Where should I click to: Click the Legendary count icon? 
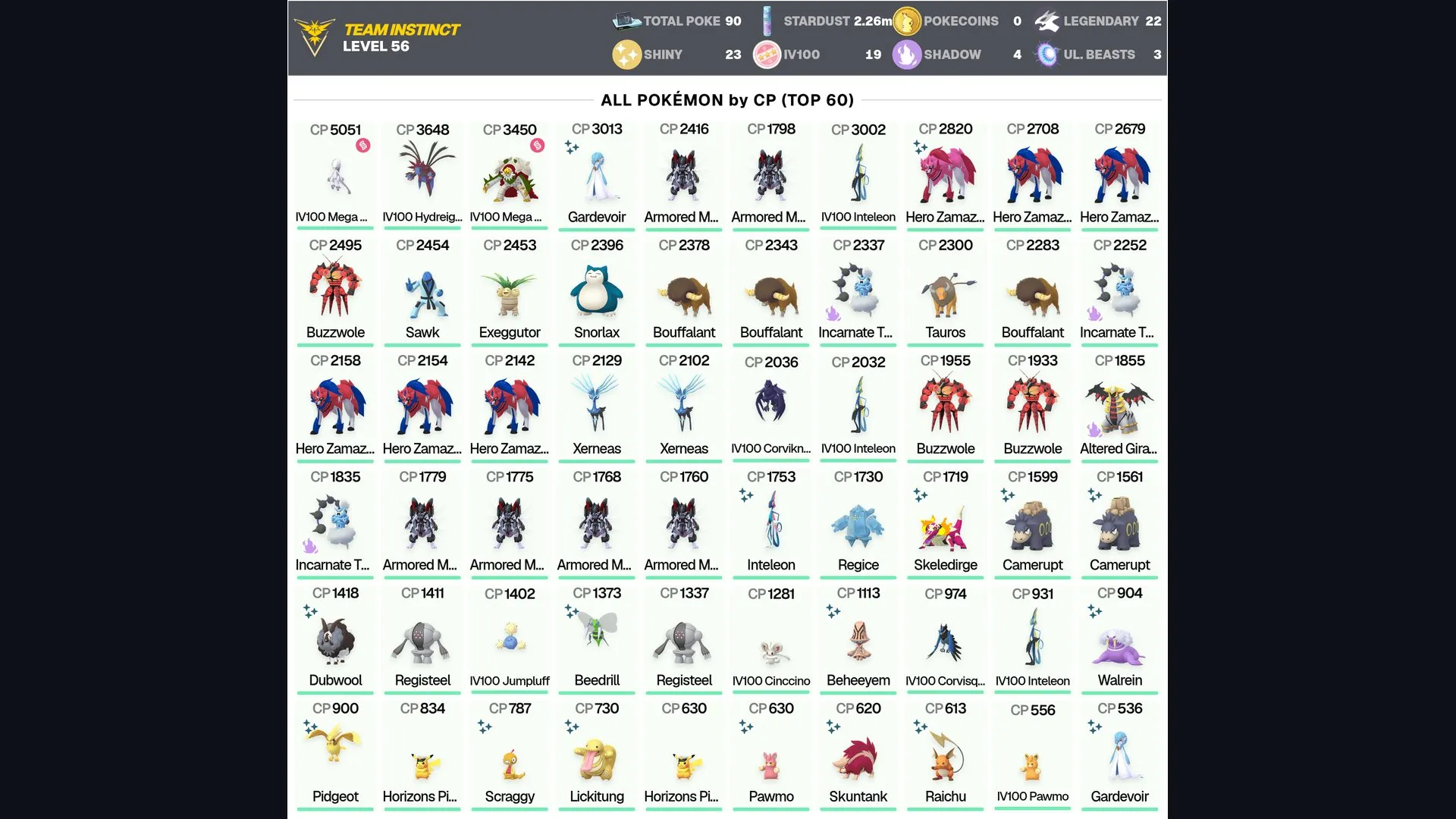[1047, 21]
